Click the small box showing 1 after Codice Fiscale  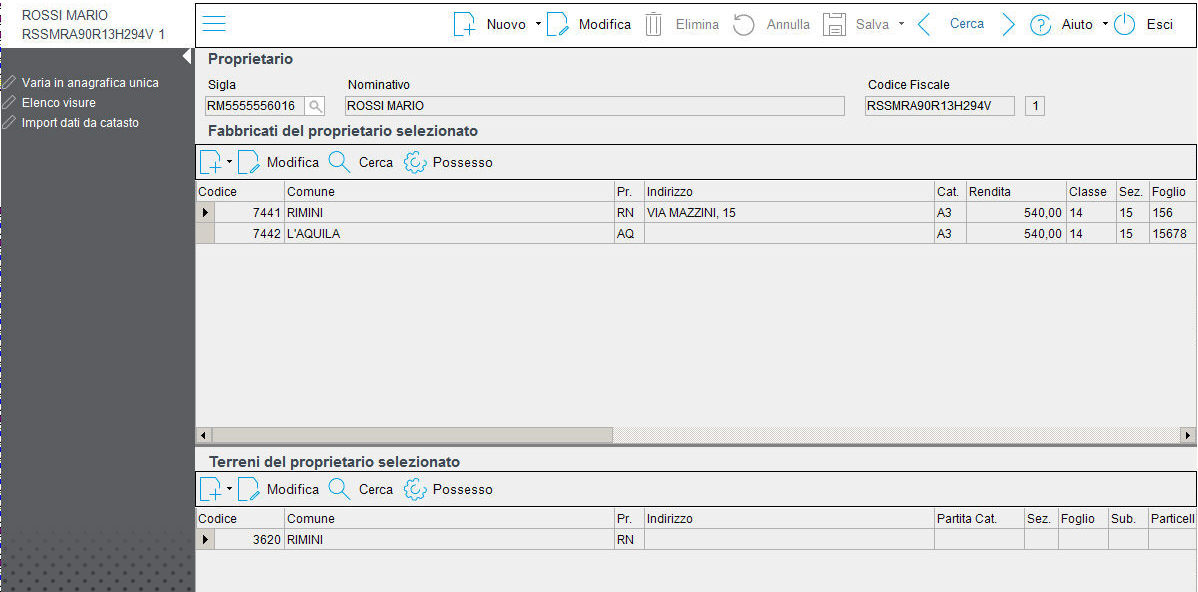(x=1035, y=106)
